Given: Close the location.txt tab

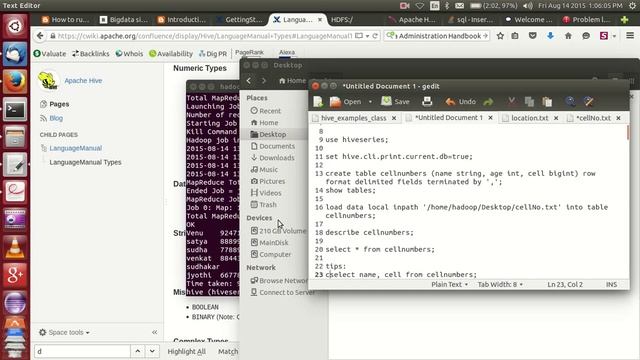Looking at the screenshot, I should click(x=556, y=118).
